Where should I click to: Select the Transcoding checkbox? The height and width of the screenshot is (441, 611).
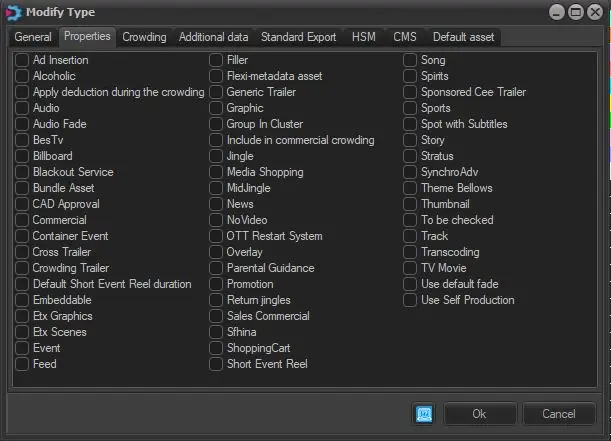tap(411, 252)
